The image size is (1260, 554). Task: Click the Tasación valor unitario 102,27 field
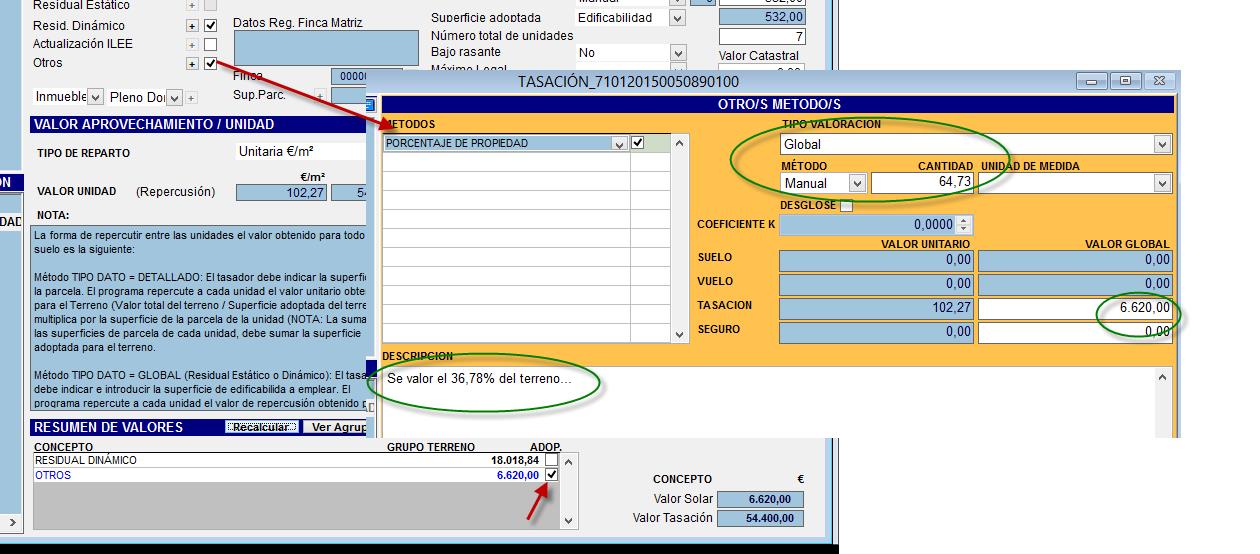[877, 308]
